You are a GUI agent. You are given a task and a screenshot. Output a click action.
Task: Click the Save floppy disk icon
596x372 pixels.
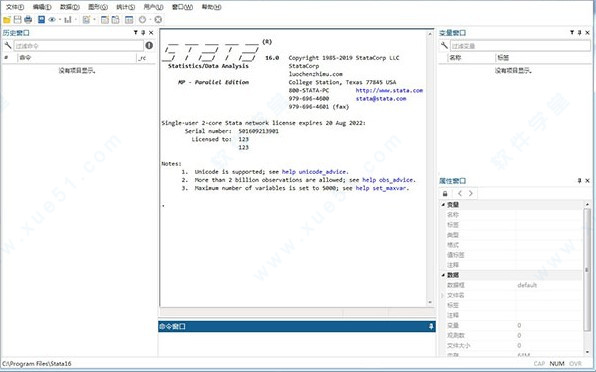17,20
